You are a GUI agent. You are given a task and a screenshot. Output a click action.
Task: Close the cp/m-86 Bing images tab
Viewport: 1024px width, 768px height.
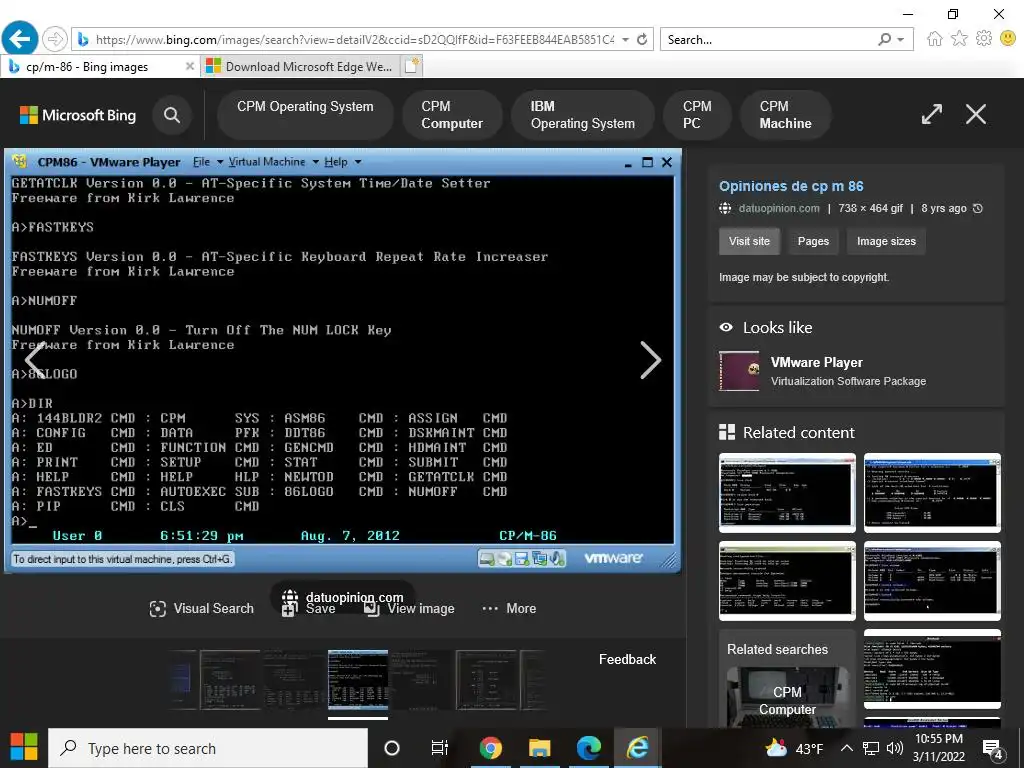pyautogui.click(x=189, y=67)
